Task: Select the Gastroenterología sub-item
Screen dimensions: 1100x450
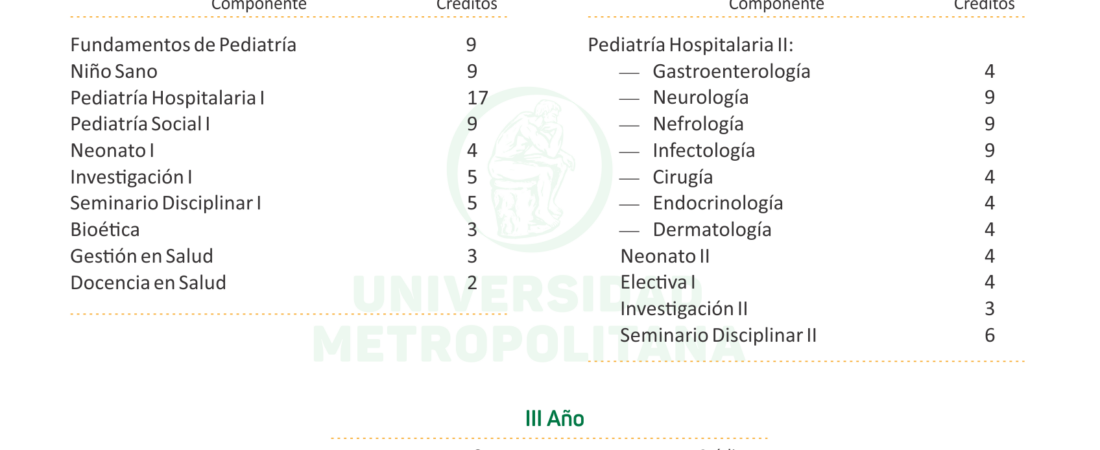Action: pyautogui.click(x=732, y=72)
